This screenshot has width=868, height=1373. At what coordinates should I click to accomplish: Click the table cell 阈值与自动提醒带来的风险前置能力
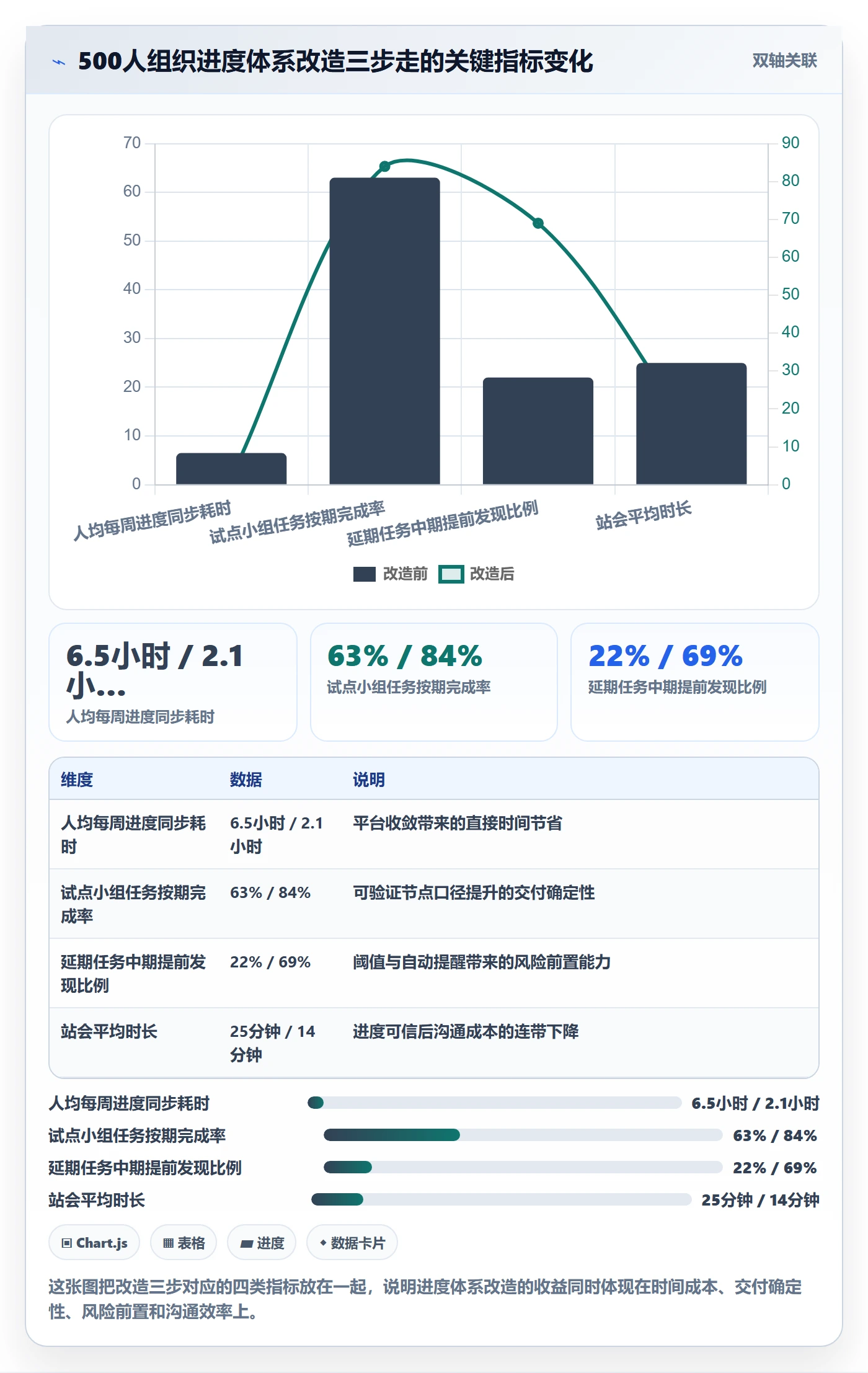[482, 962]
